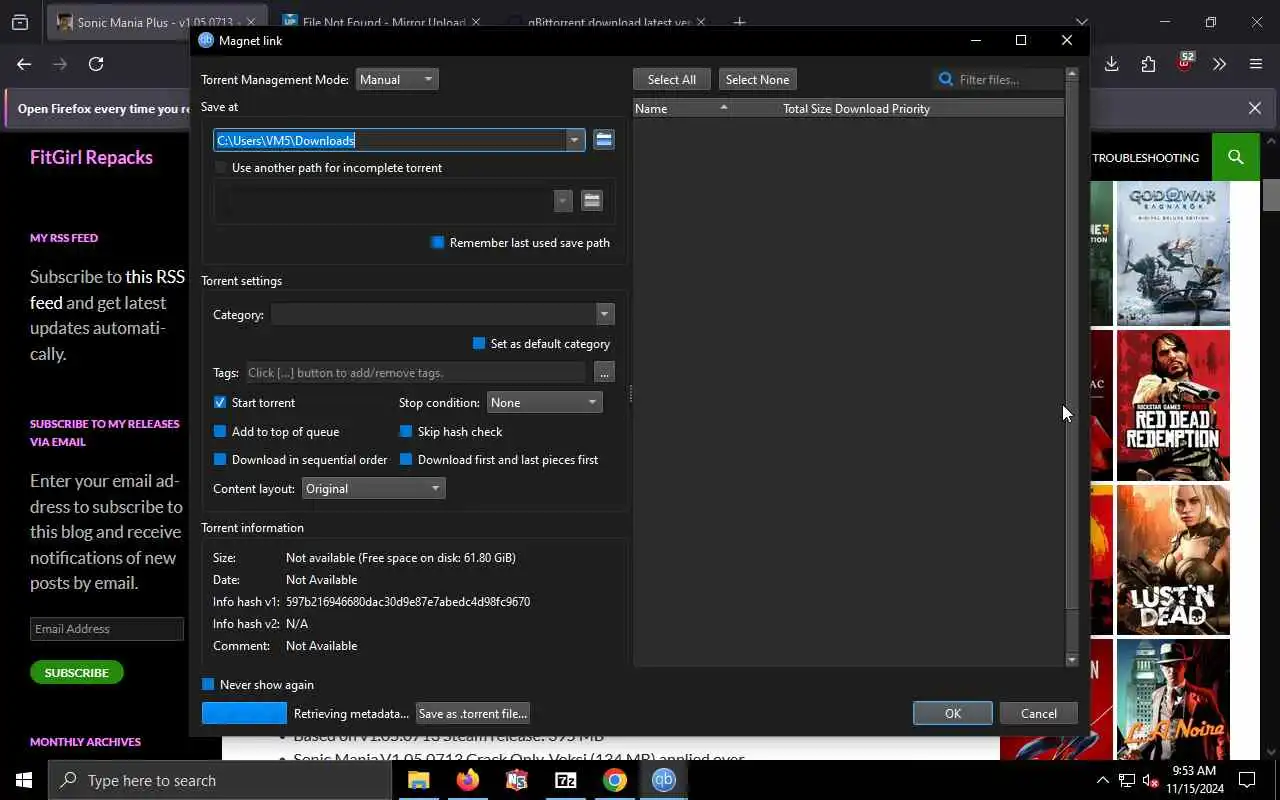
Task: Click the metadata retrieval progress bar
Action: tap(244, 713)
